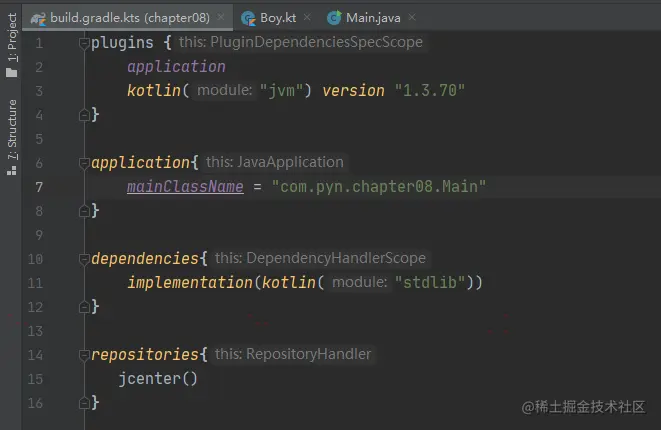661x430 pixels.
Task: Click the plugins block closing fold marker
Action: point(84,115)
